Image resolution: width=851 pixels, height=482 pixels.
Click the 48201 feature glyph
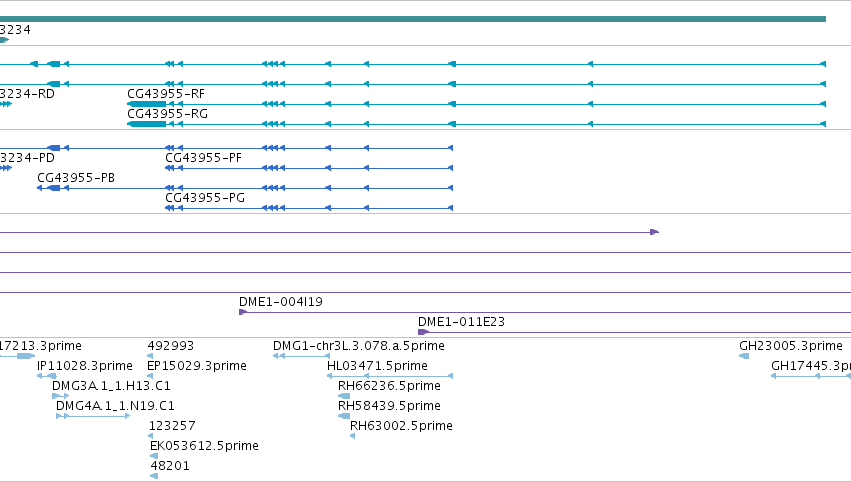[x=154, y=476]
